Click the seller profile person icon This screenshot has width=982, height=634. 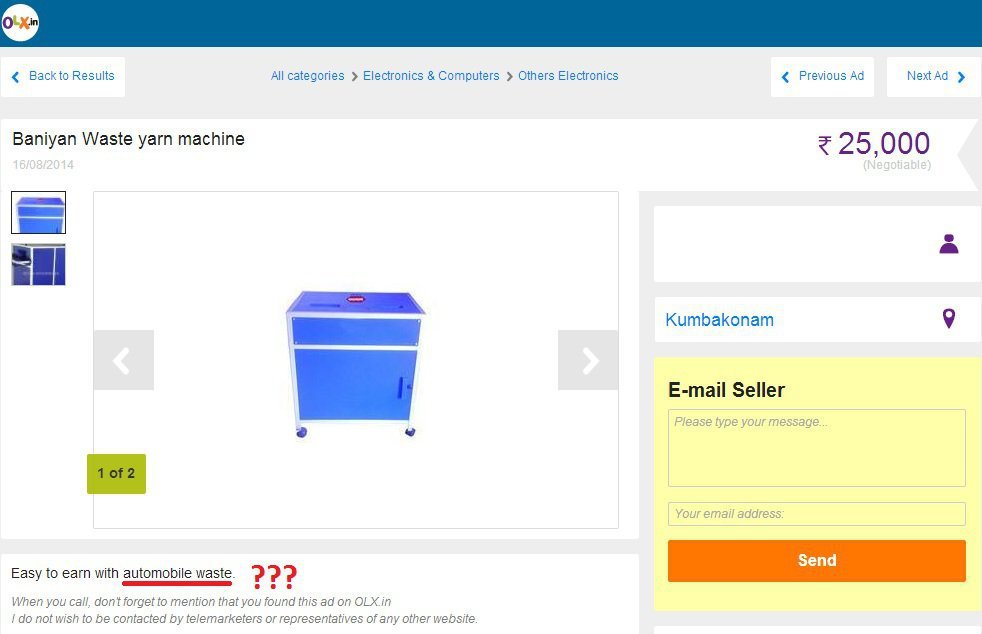949,244
